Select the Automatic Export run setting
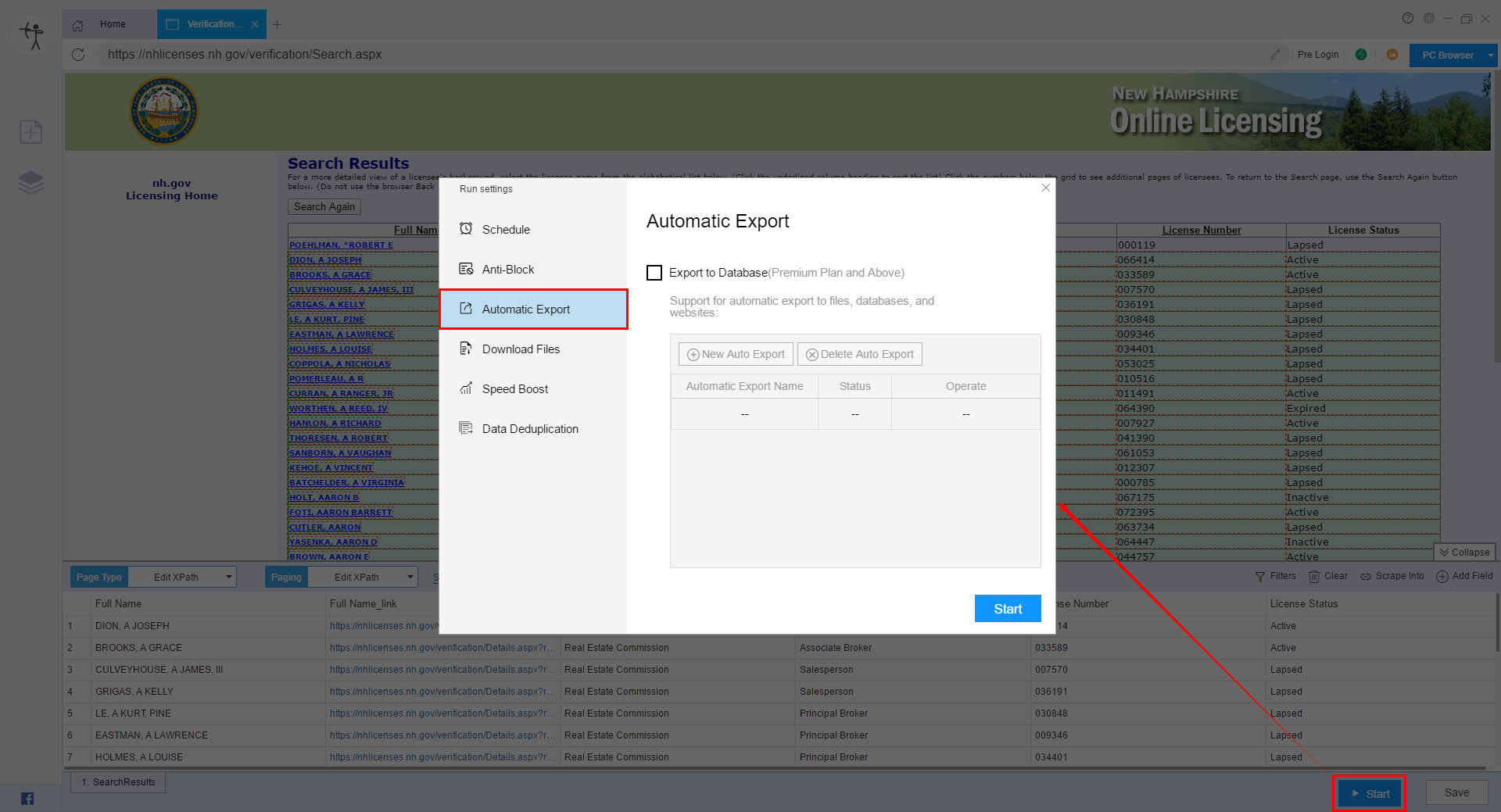This screenshot has width=1501, height=812. 533,309
